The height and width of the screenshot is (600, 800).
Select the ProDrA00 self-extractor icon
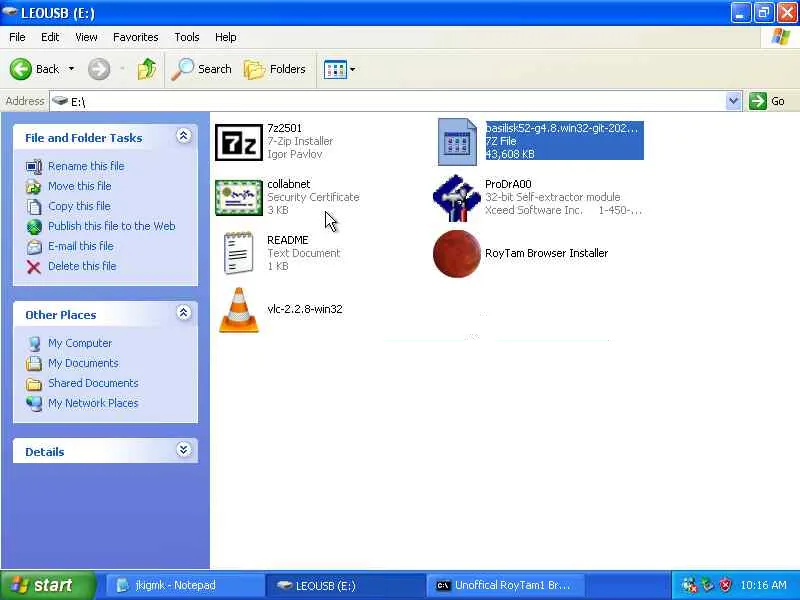tap(457, 198)
